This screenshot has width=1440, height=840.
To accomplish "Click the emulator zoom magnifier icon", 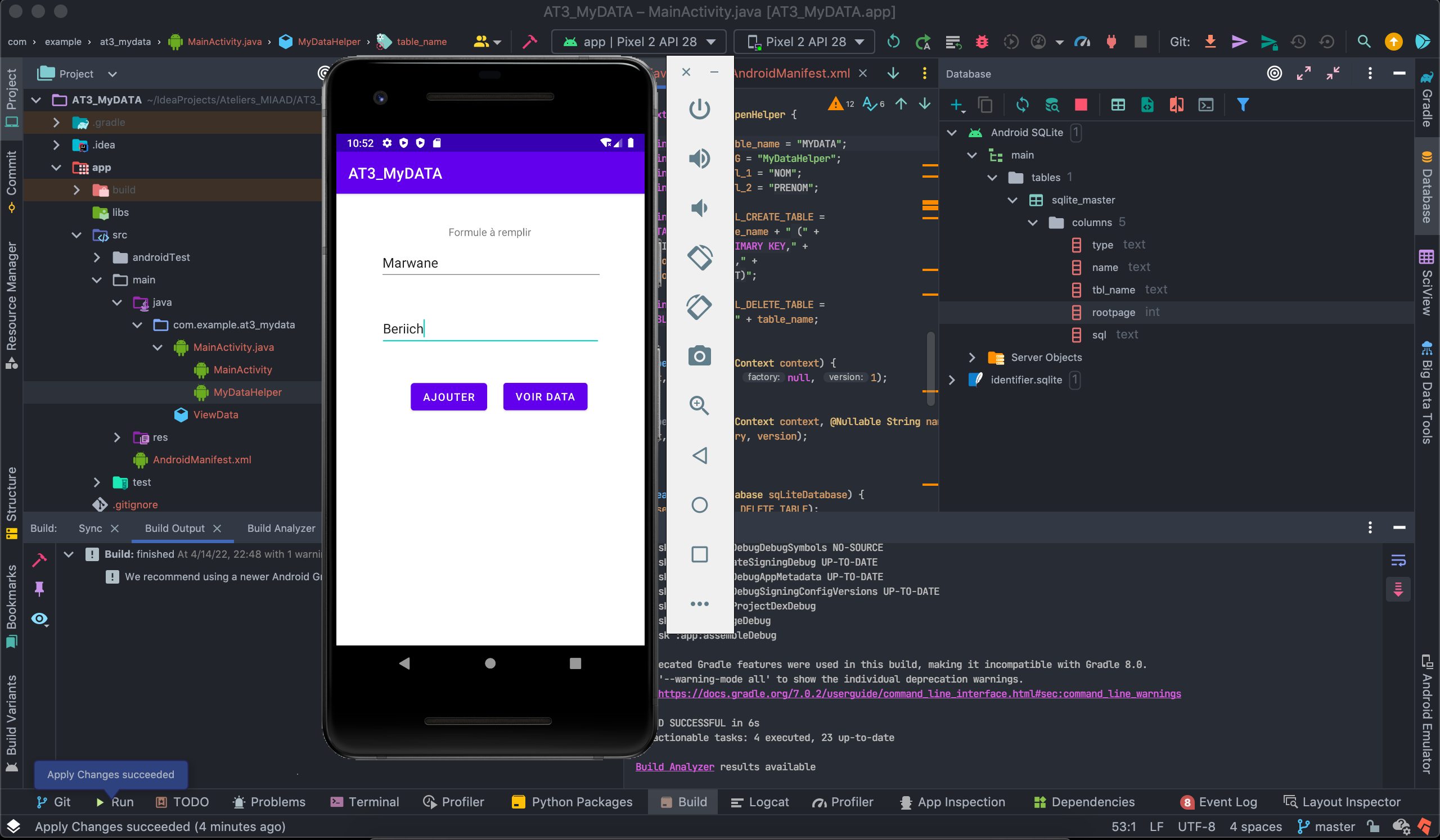I will (x=699, y=405).
